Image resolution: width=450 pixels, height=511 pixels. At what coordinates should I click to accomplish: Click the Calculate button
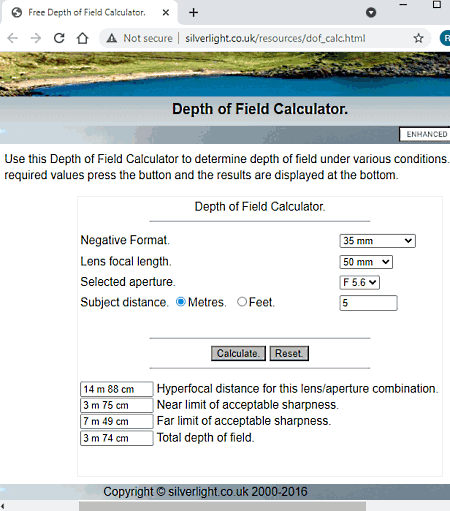click(x=238, y=353)
